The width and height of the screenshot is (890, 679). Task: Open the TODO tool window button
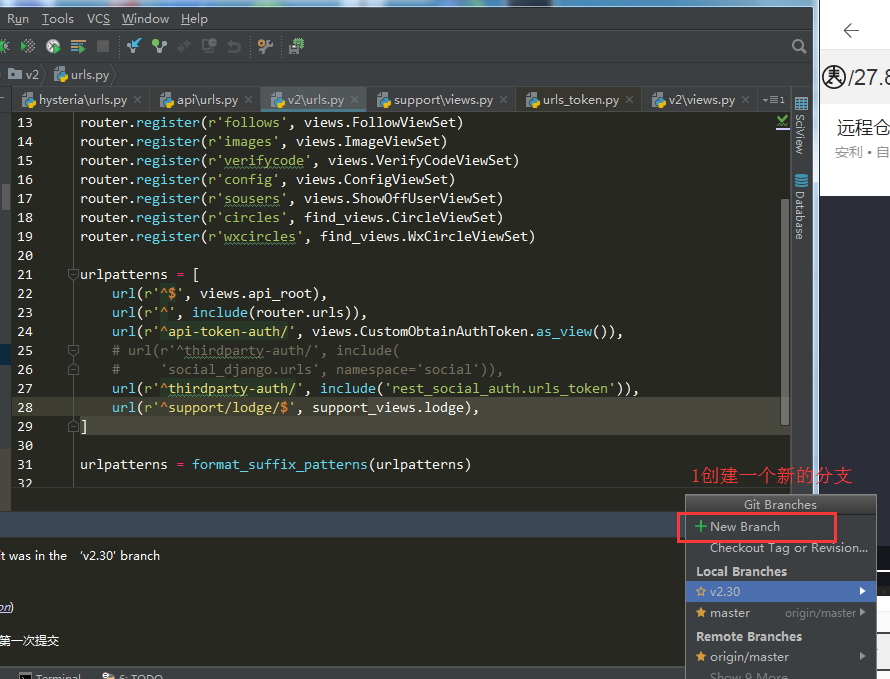(x=132, y=676)
